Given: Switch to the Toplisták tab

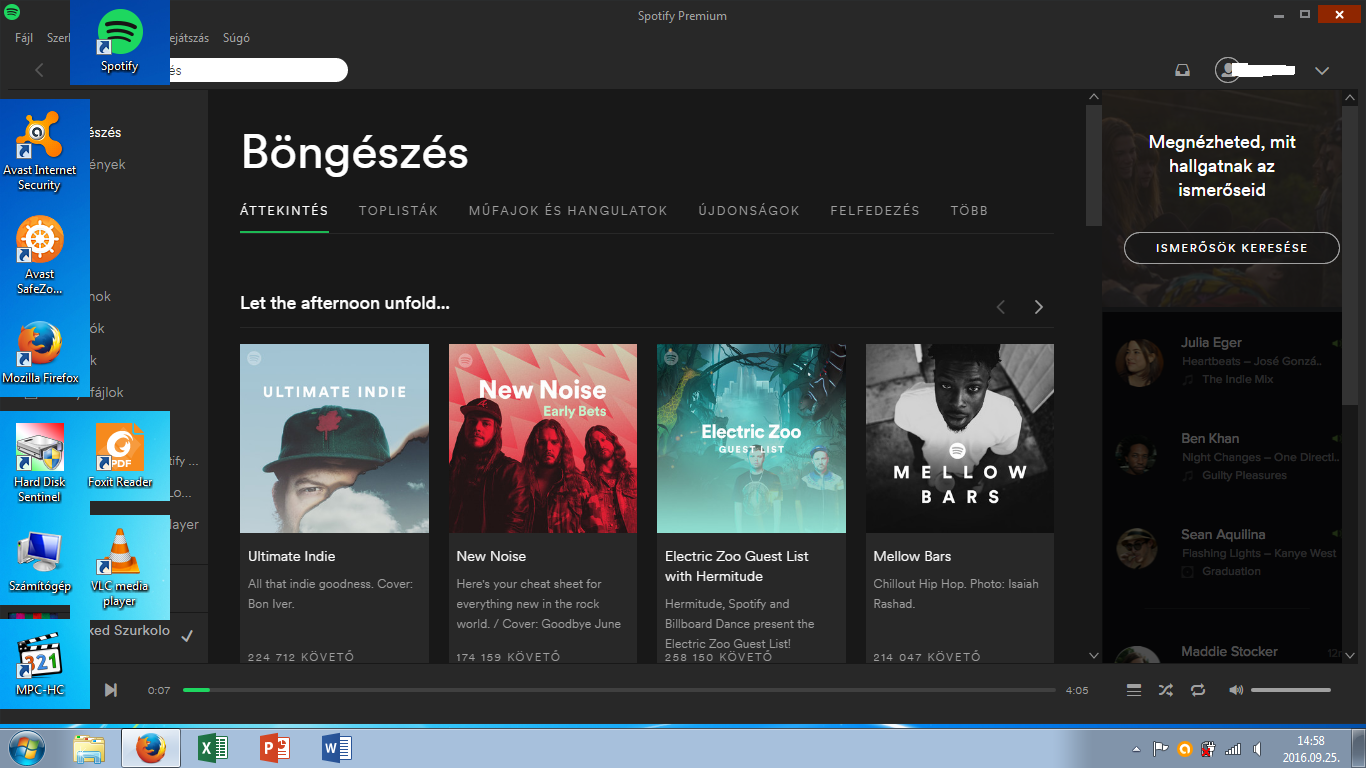Looking at the screenshot, I should pyautogui.click(x=398, y=211).
